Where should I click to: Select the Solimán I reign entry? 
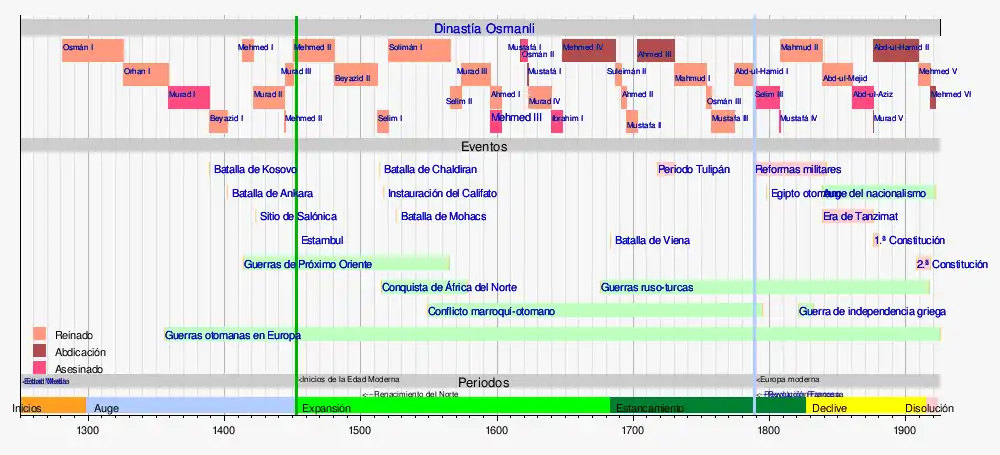click(418, 50)
